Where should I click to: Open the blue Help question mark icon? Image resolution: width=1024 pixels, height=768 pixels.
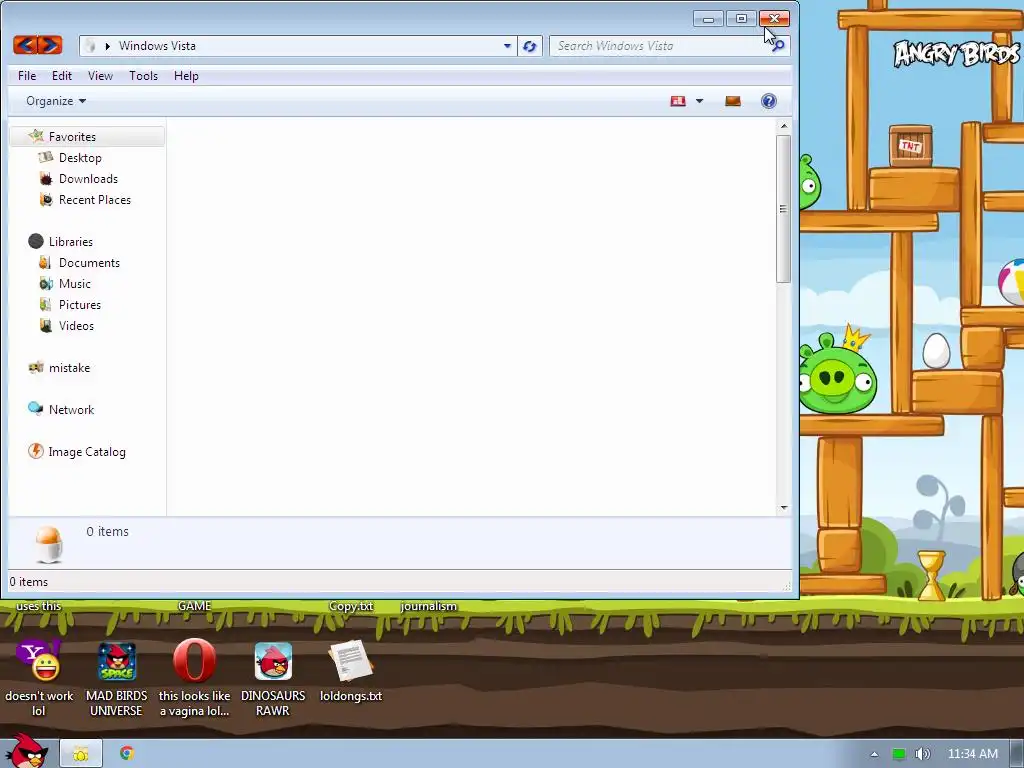769,101
